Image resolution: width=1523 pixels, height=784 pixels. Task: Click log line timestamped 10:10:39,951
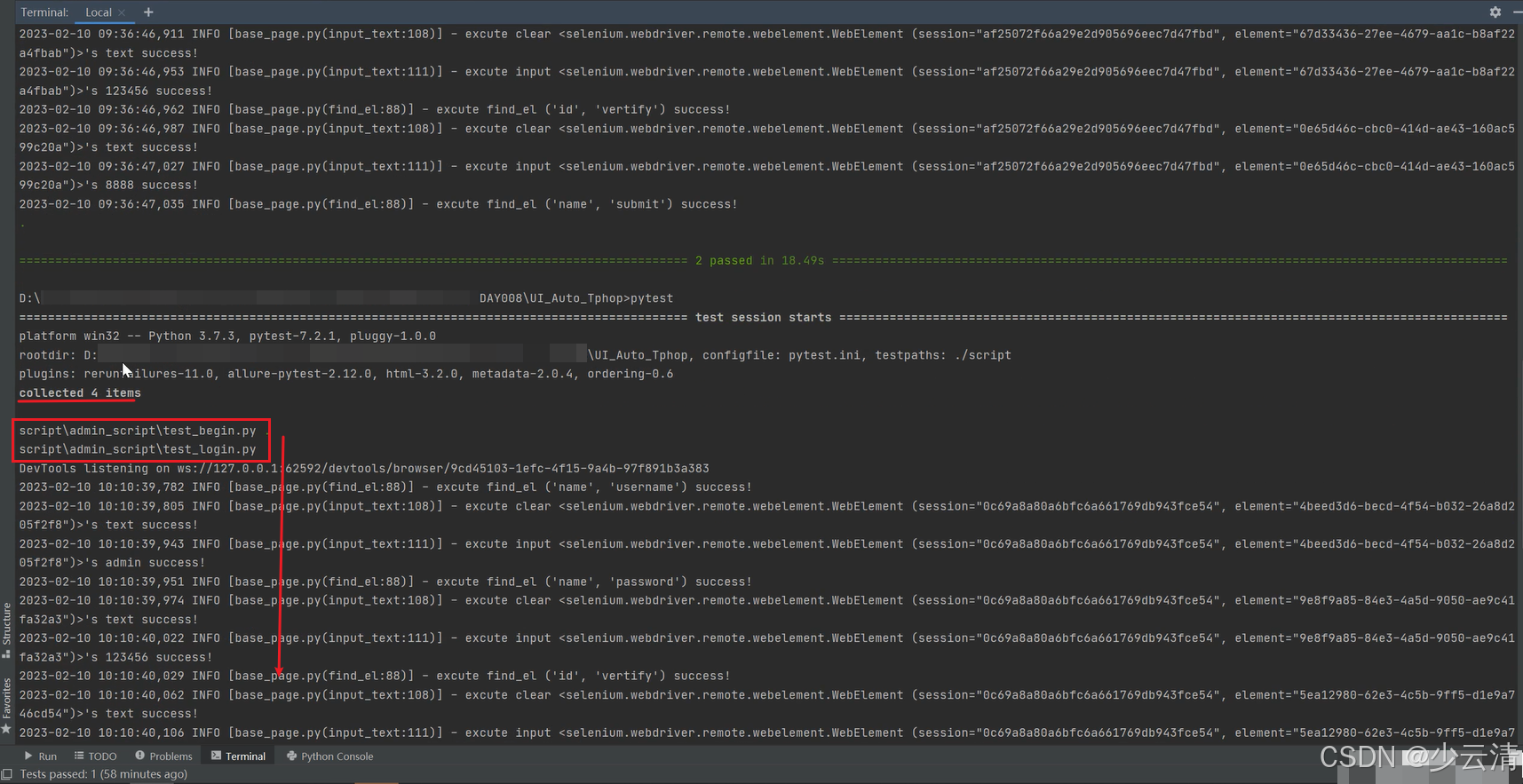point(385,582)
